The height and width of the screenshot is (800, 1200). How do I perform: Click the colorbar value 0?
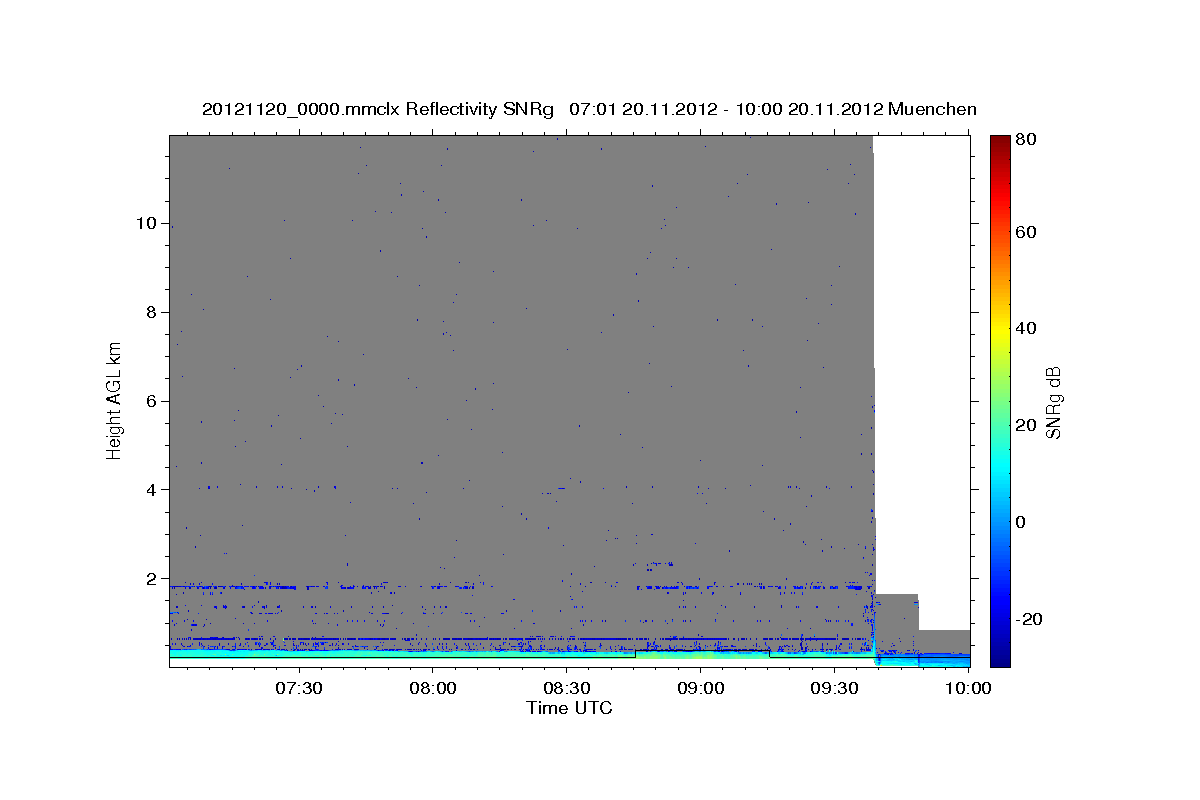click(1023, 522)
